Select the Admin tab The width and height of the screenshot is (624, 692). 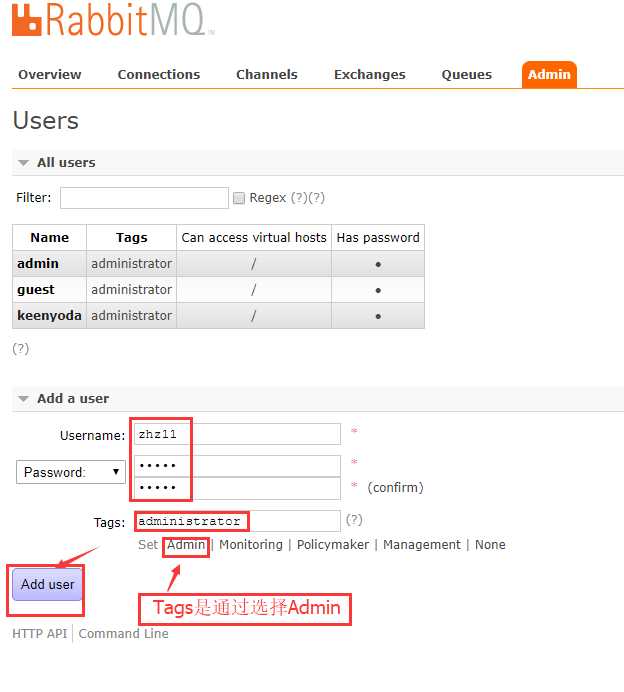pos(549,75)
